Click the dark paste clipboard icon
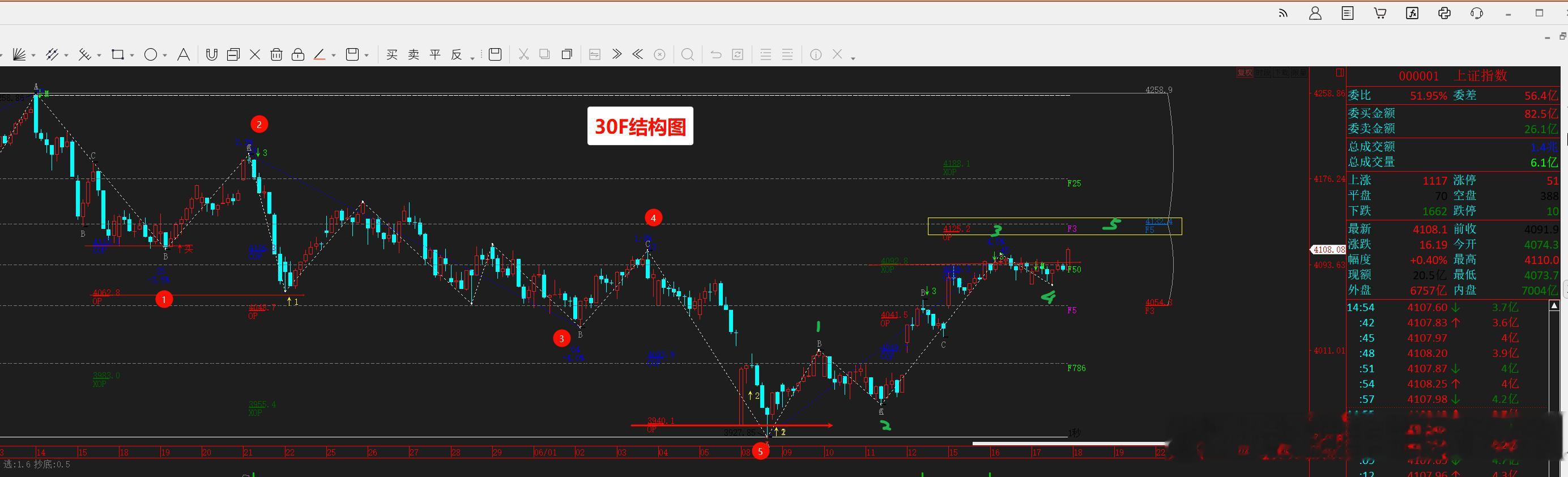 tap(566, 55)
